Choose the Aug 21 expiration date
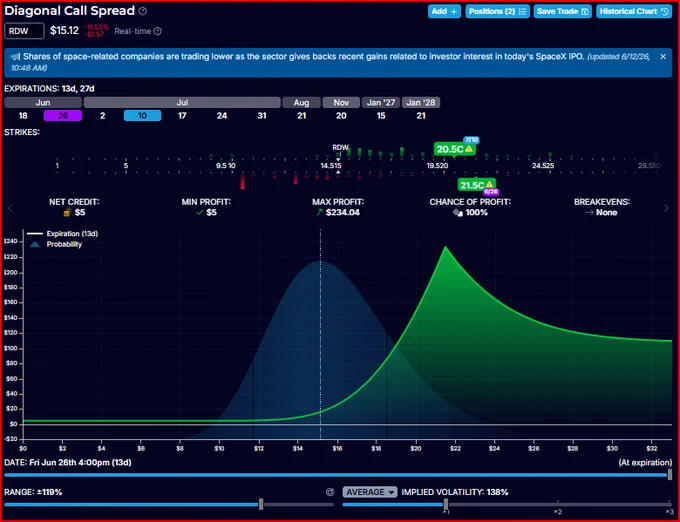The width and height of the screenshot is (680, 522). click(301, 116)
